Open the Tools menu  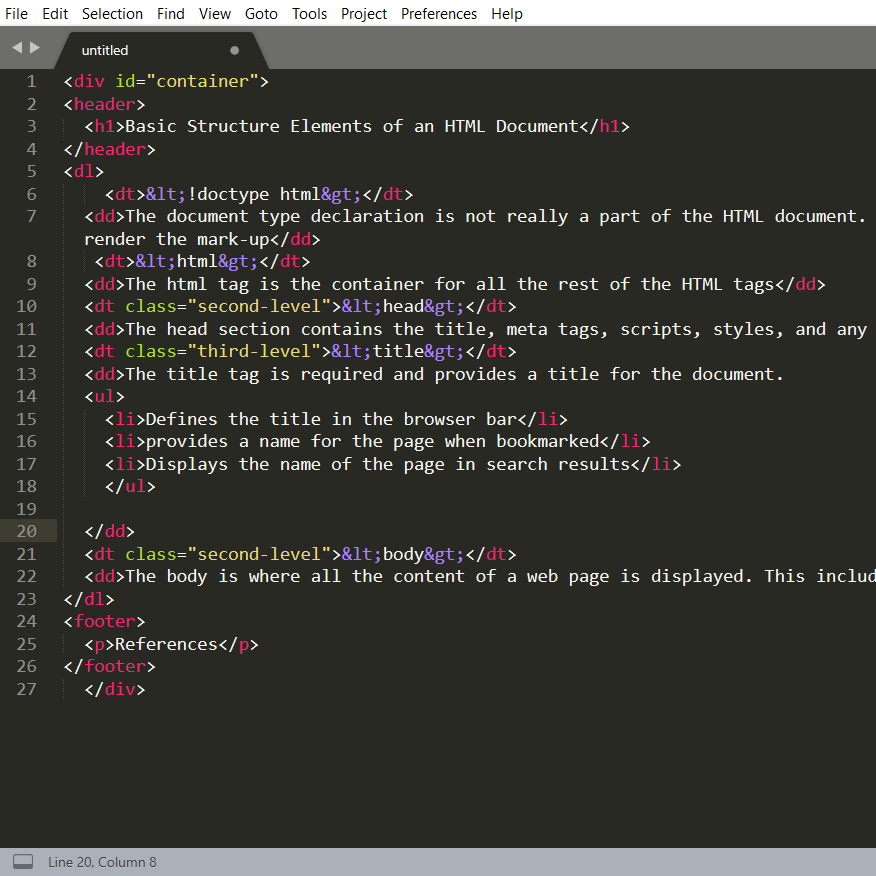point(309,13)
